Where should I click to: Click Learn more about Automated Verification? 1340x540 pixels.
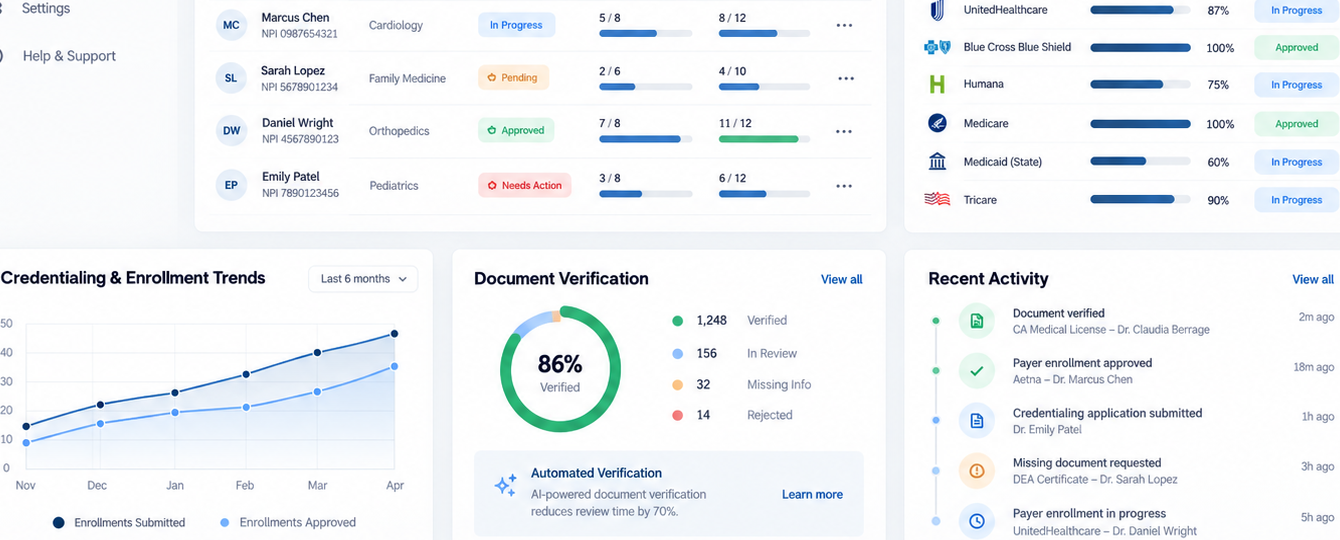[812, 494]
